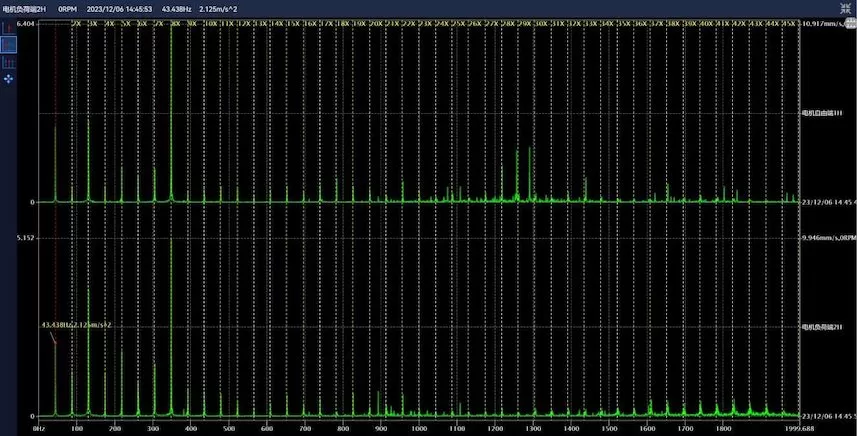Screen dimensions: 857x436
Task: Click the 6.404 upper chart scale value
Action: tap(26, 23)
